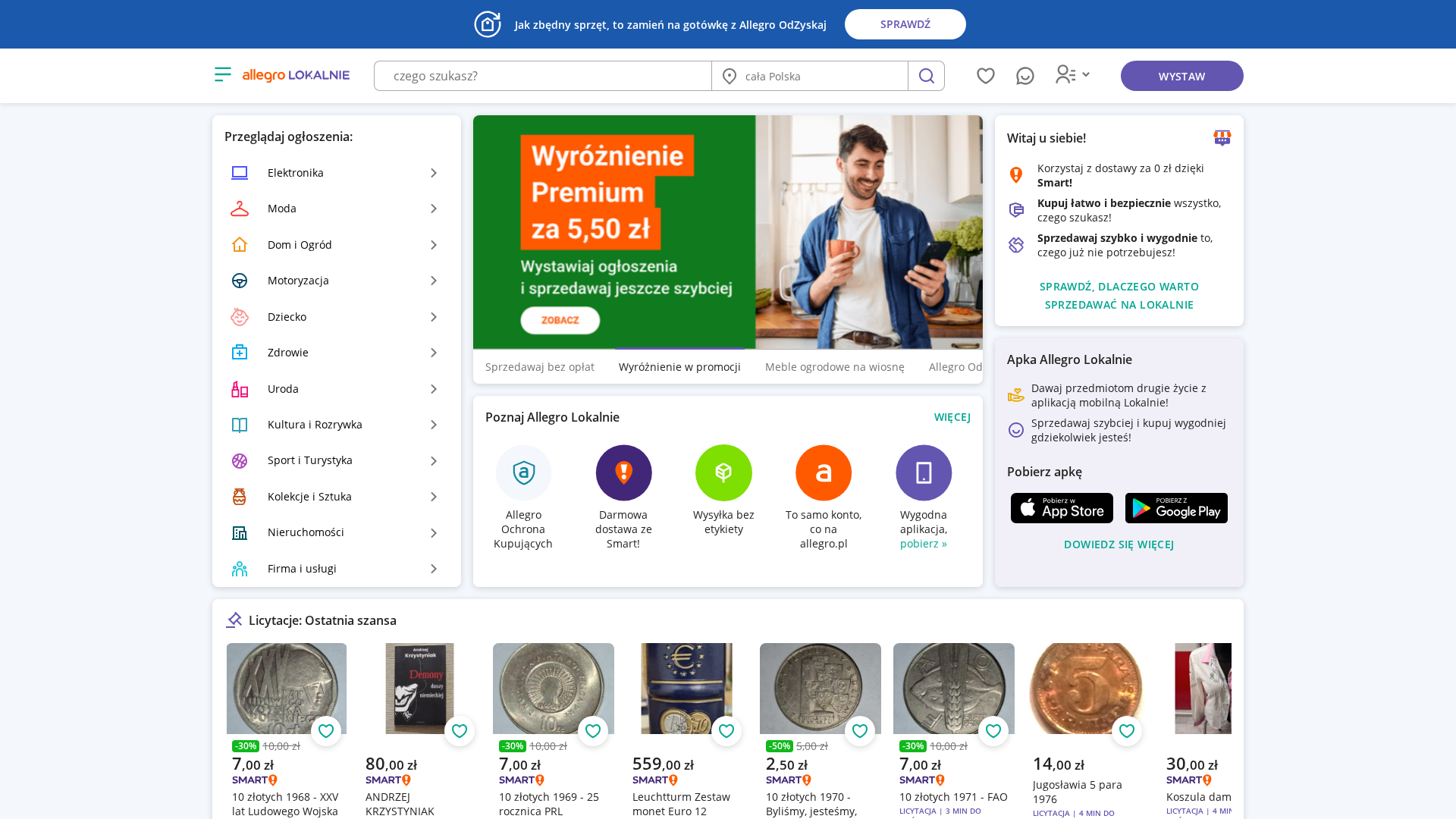Click the Elektronika laptop icon
Screen dimensions: 1456x819
click(240, 173)
